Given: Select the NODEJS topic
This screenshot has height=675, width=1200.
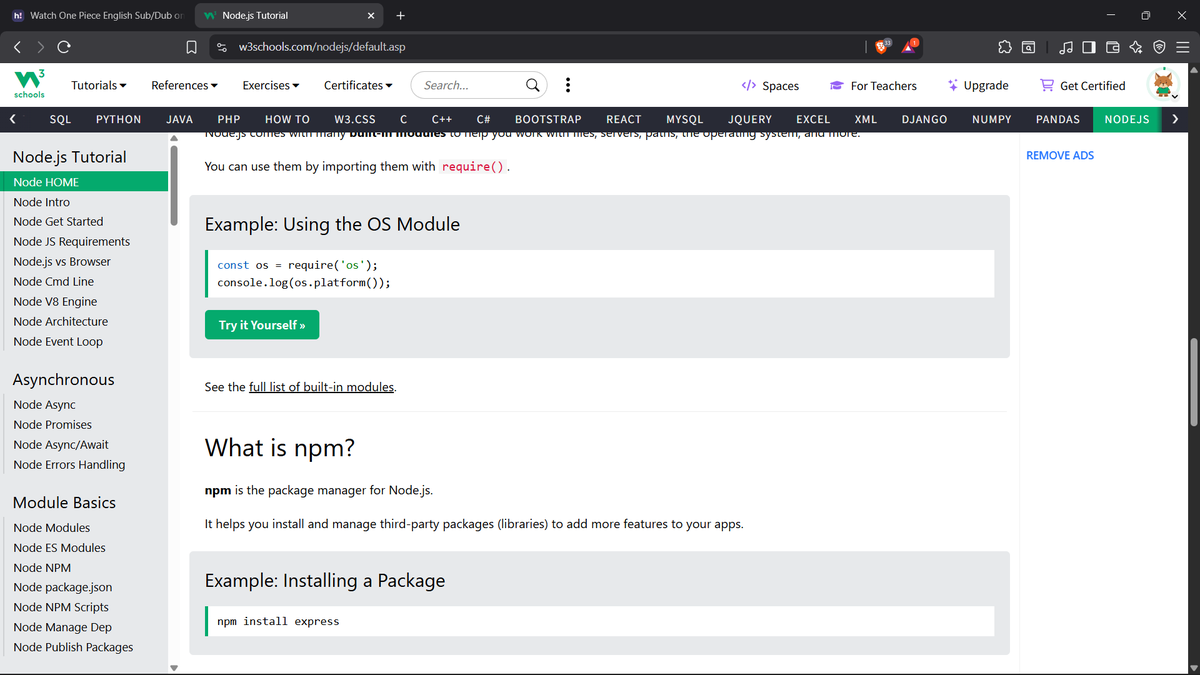Looking at the screenshot, I should [x=1127, y=119].
